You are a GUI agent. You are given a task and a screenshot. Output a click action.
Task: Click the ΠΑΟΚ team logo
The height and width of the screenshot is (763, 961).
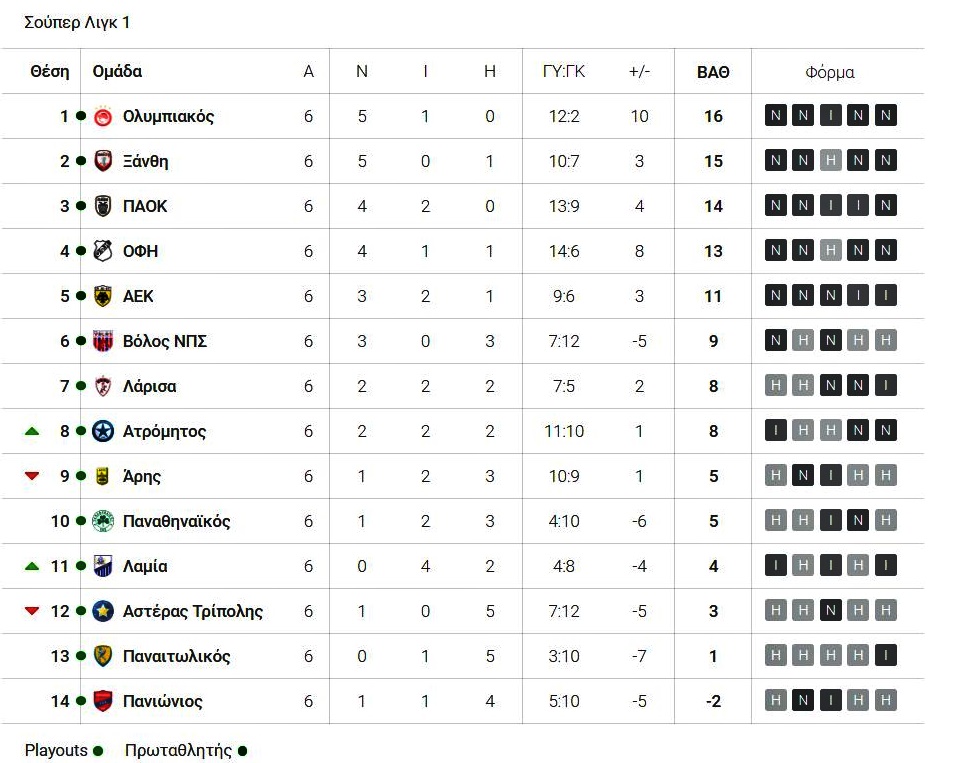pyautogui.click(x=102, y=206)
